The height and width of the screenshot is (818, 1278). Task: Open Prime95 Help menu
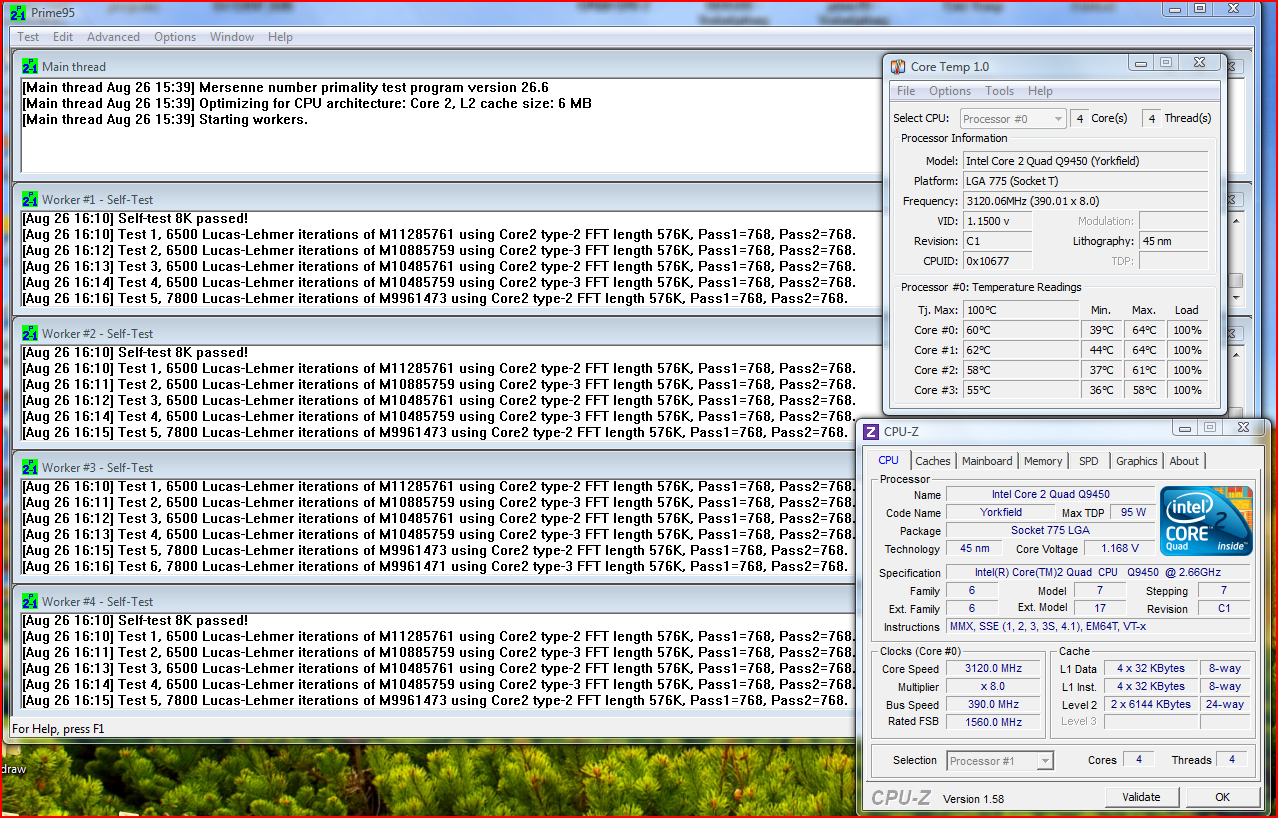coord(280,37)
